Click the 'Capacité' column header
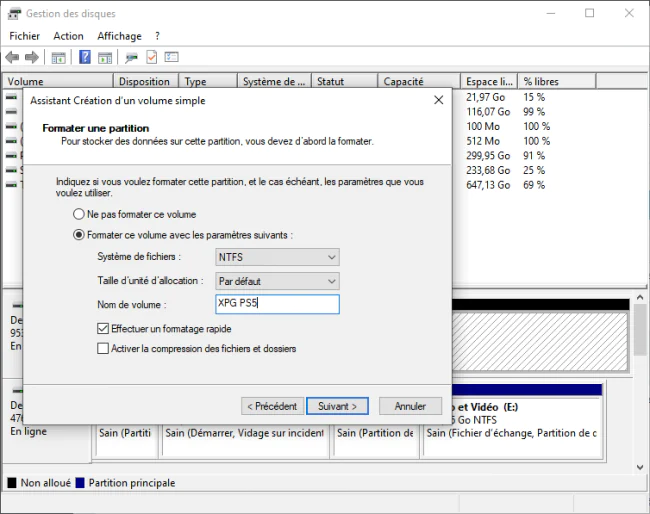 tap(419, 81)
